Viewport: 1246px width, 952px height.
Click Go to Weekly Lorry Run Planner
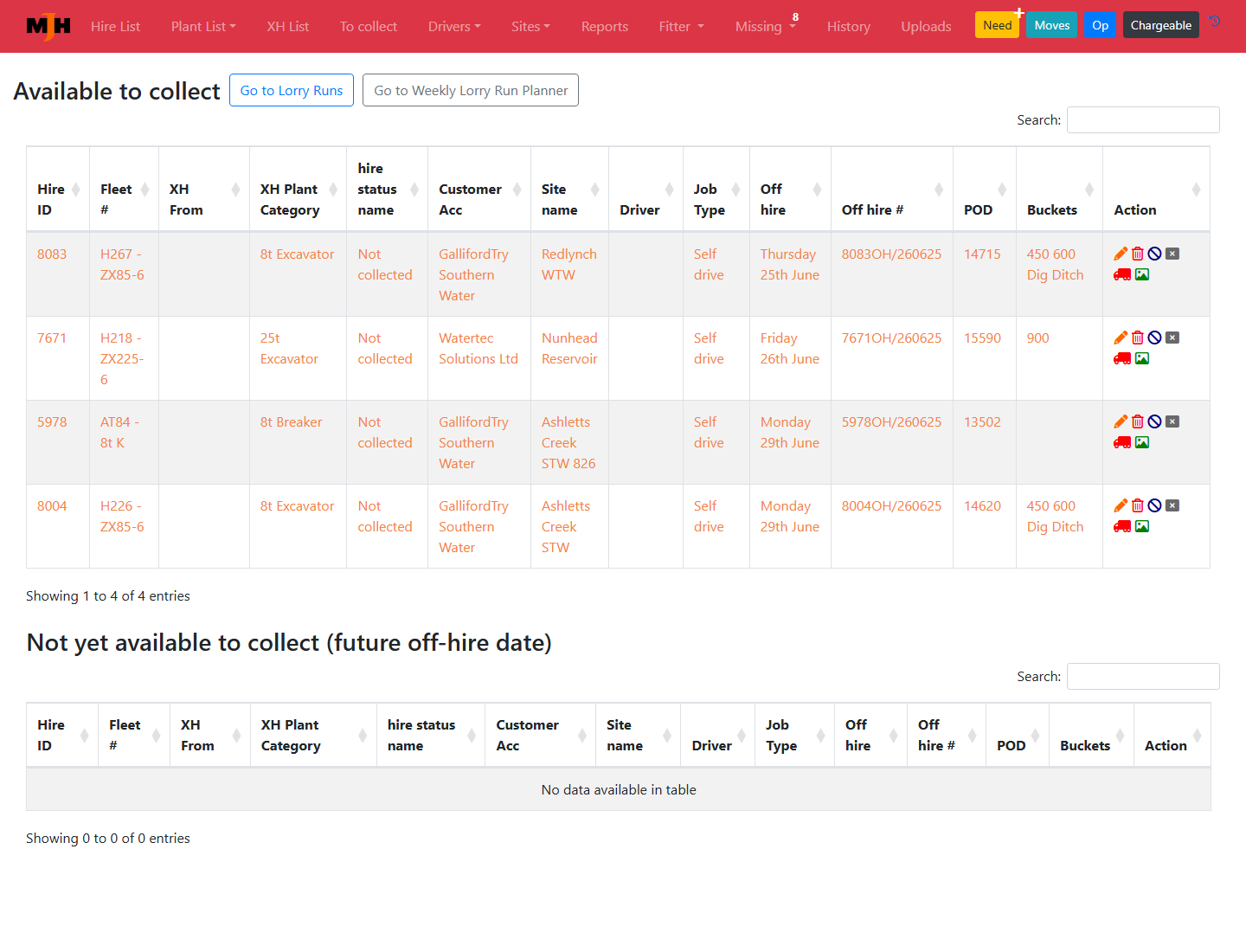click(x=471, y=90)
